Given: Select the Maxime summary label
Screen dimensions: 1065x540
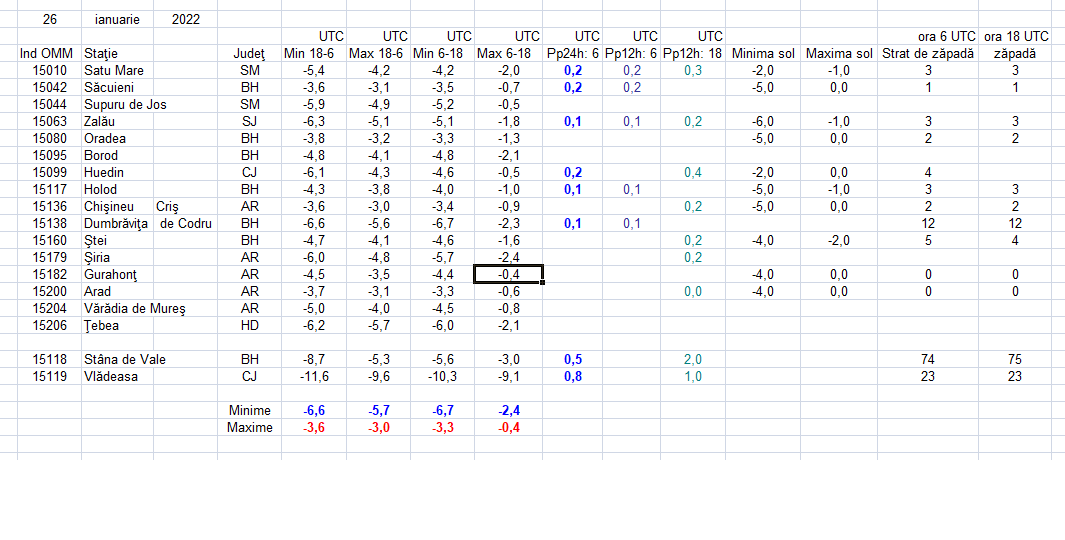Looking at the screenshot, I should click(x=249, y=427).
